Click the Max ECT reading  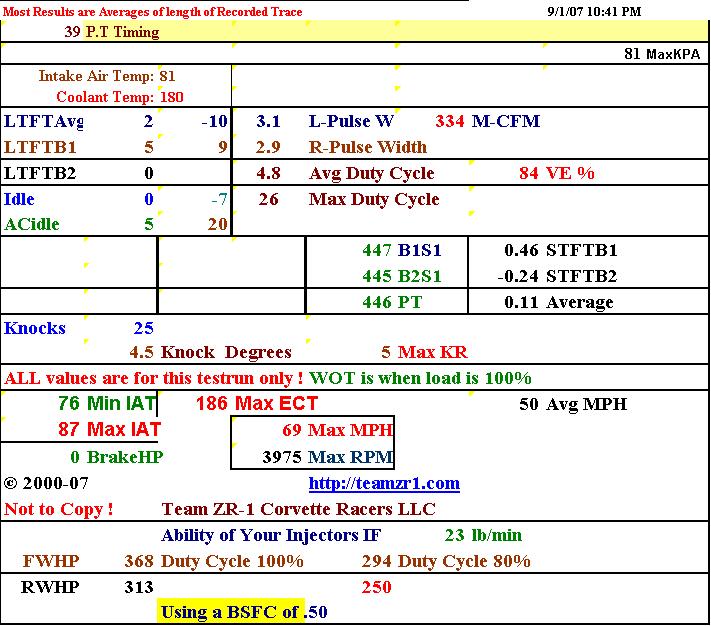coord(238,404)
